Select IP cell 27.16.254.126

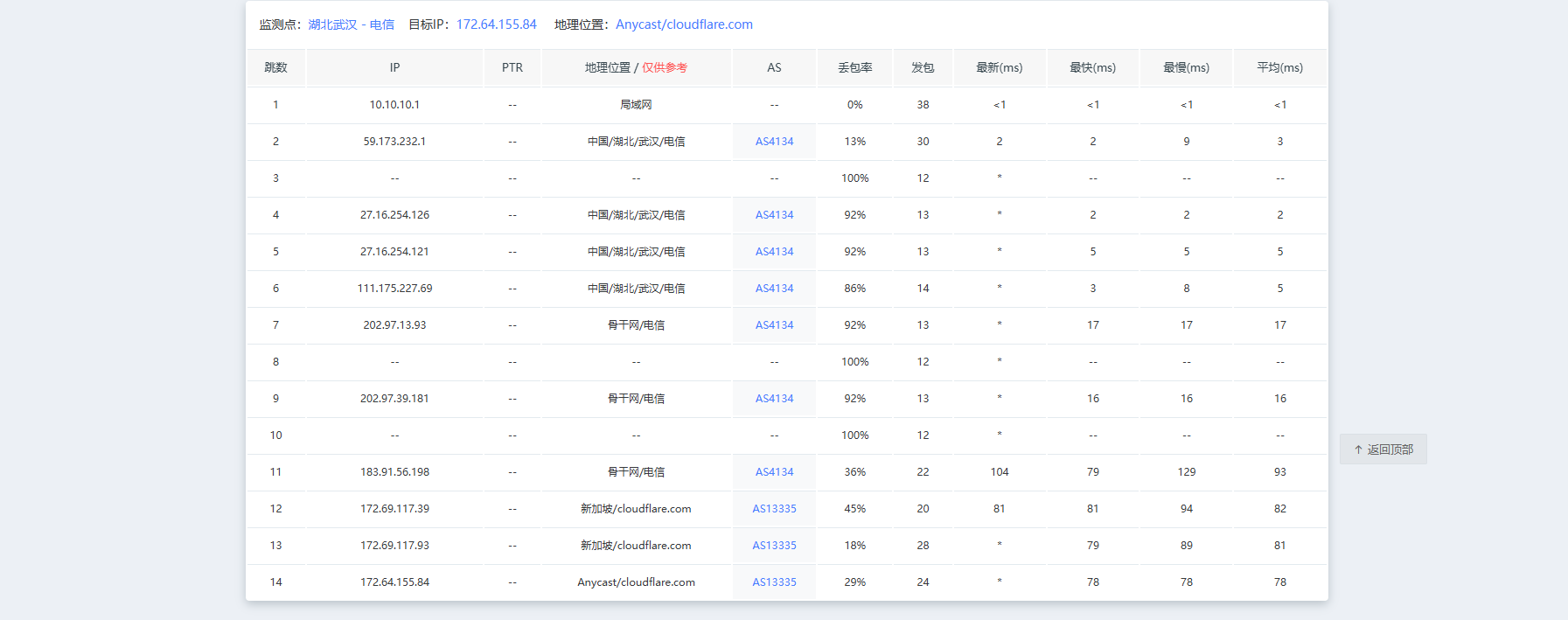coord(394,215)
